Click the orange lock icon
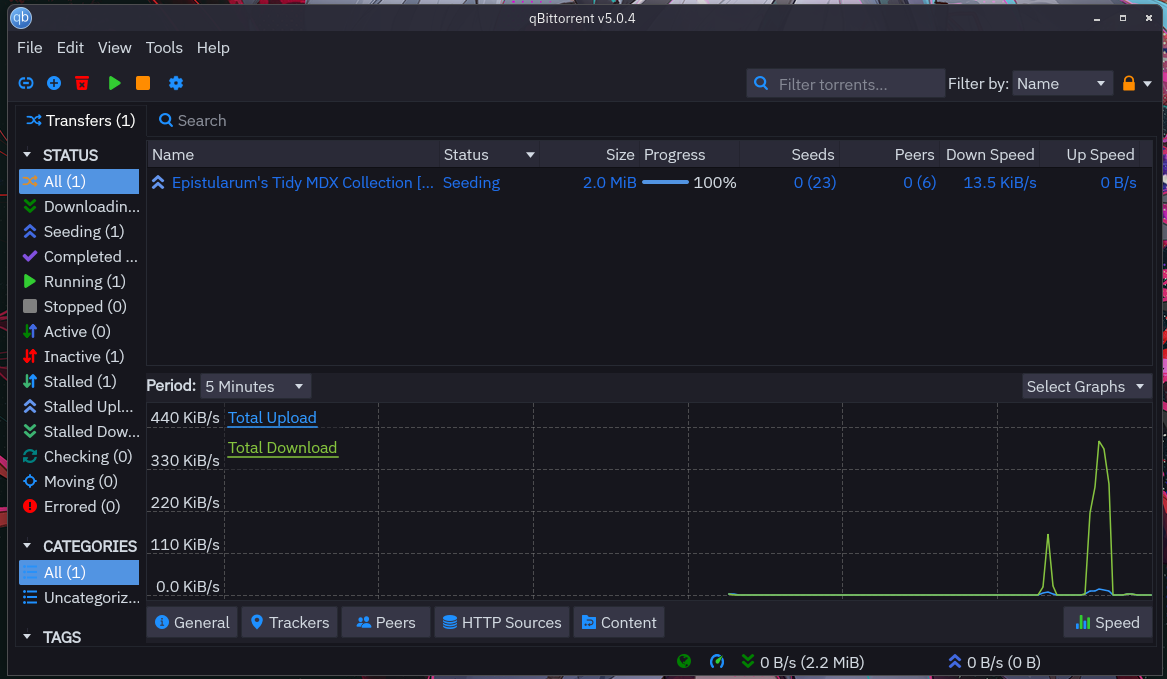Image resolution: width=1167 pixels, height=679 pixels. click(1129, 84)
